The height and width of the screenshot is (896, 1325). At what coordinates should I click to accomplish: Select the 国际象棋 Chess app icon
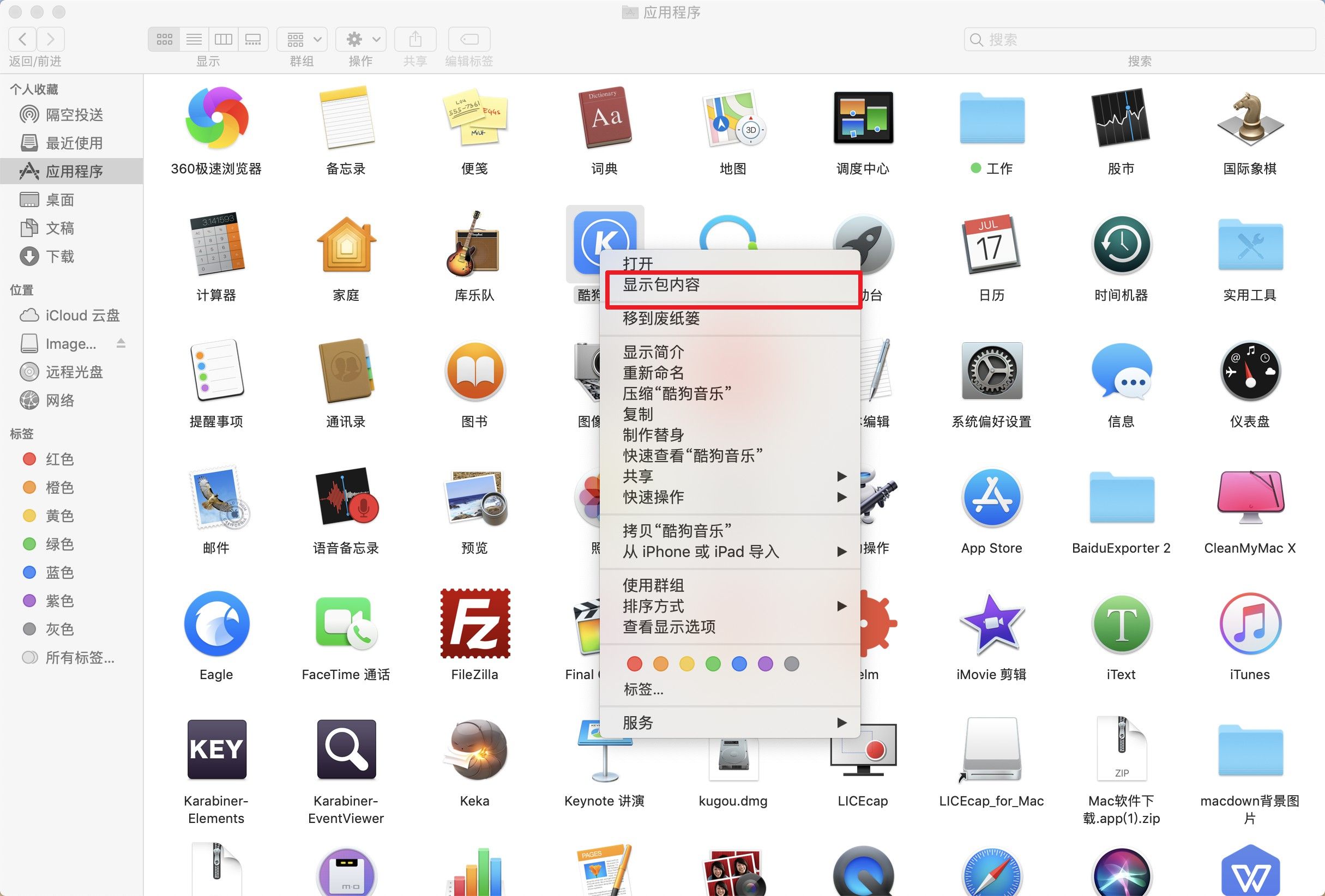point(1250,119)
